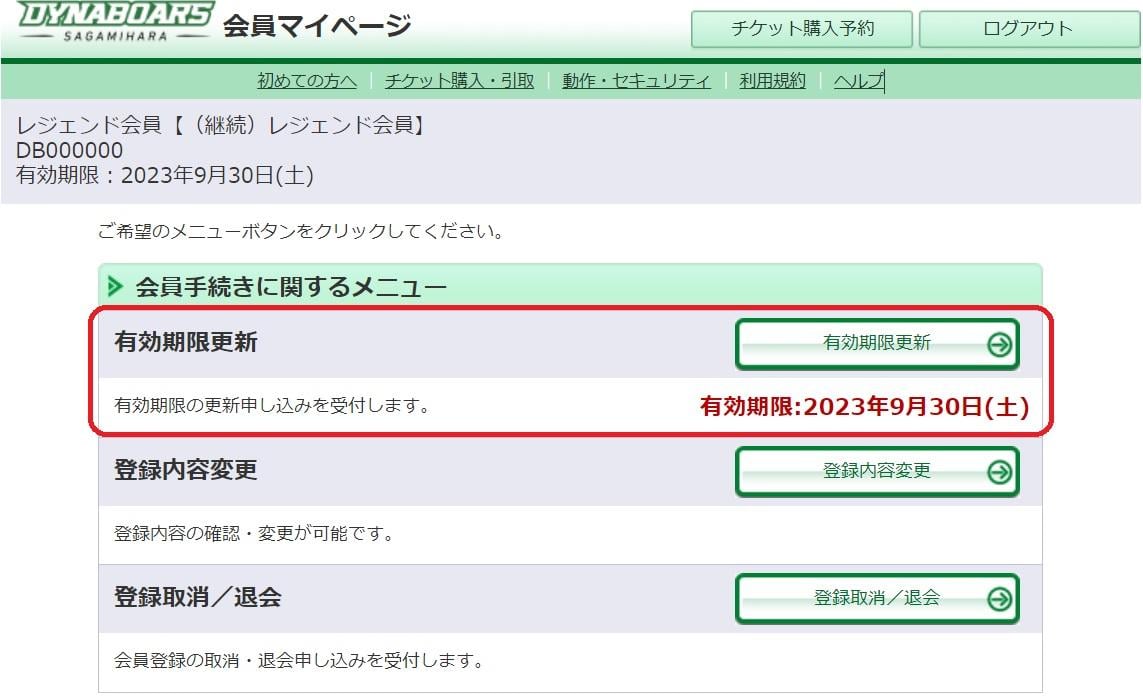The width and height of the screenshot is (1143, 697).
Task: Open the 初めての方へ link
Action: (x=306, y=81)
